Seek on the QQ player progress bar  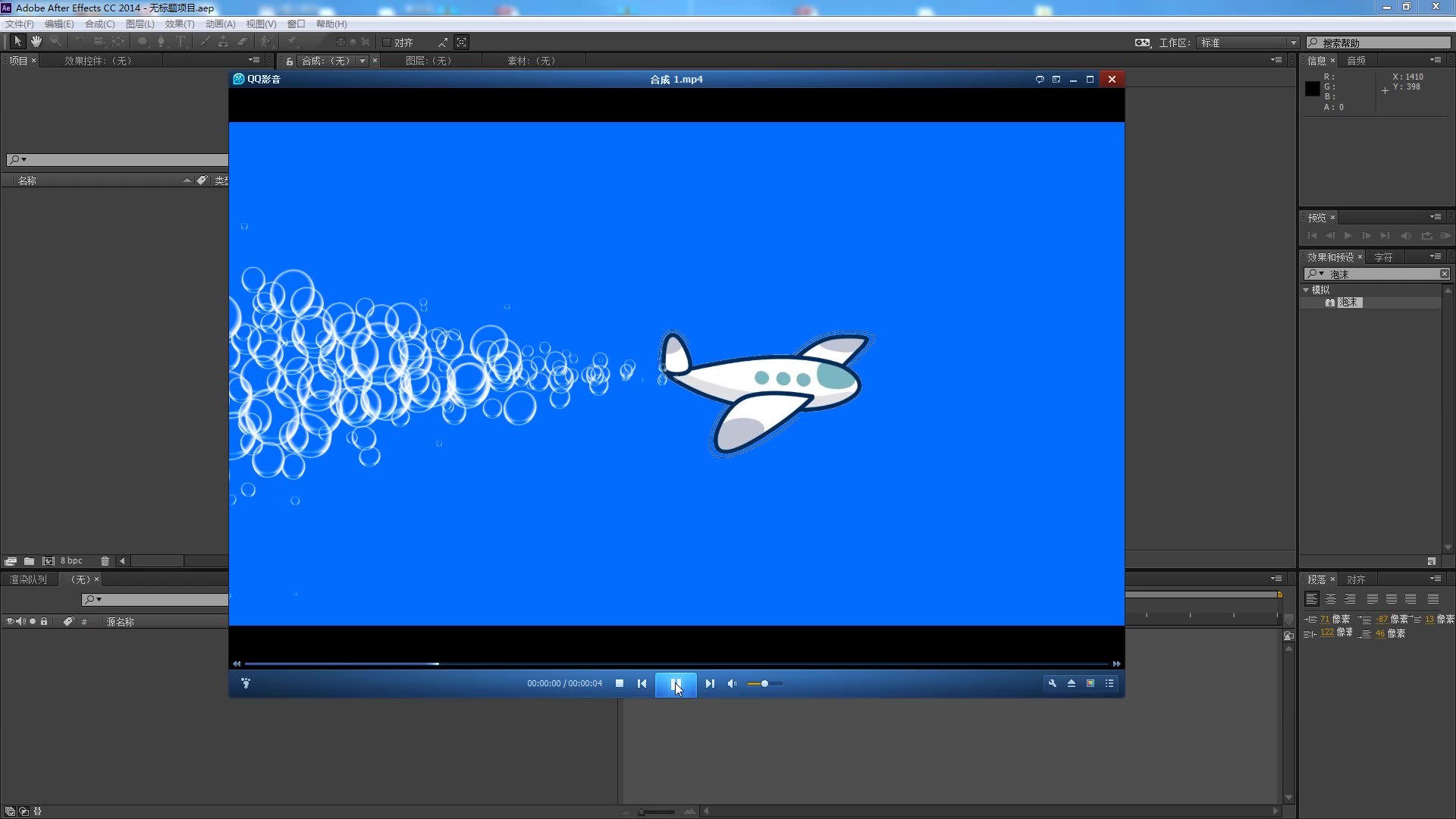(676, 664)
